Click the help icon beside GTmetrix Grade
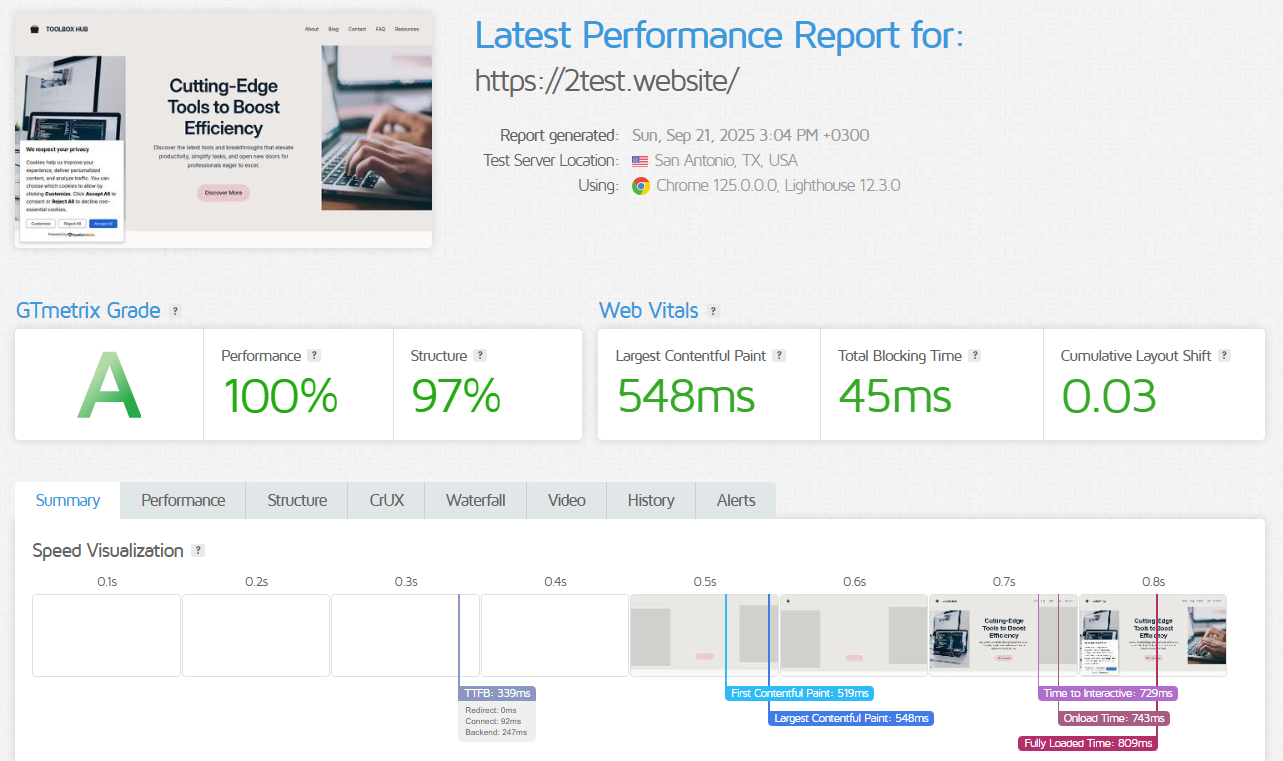 point(175,311)
